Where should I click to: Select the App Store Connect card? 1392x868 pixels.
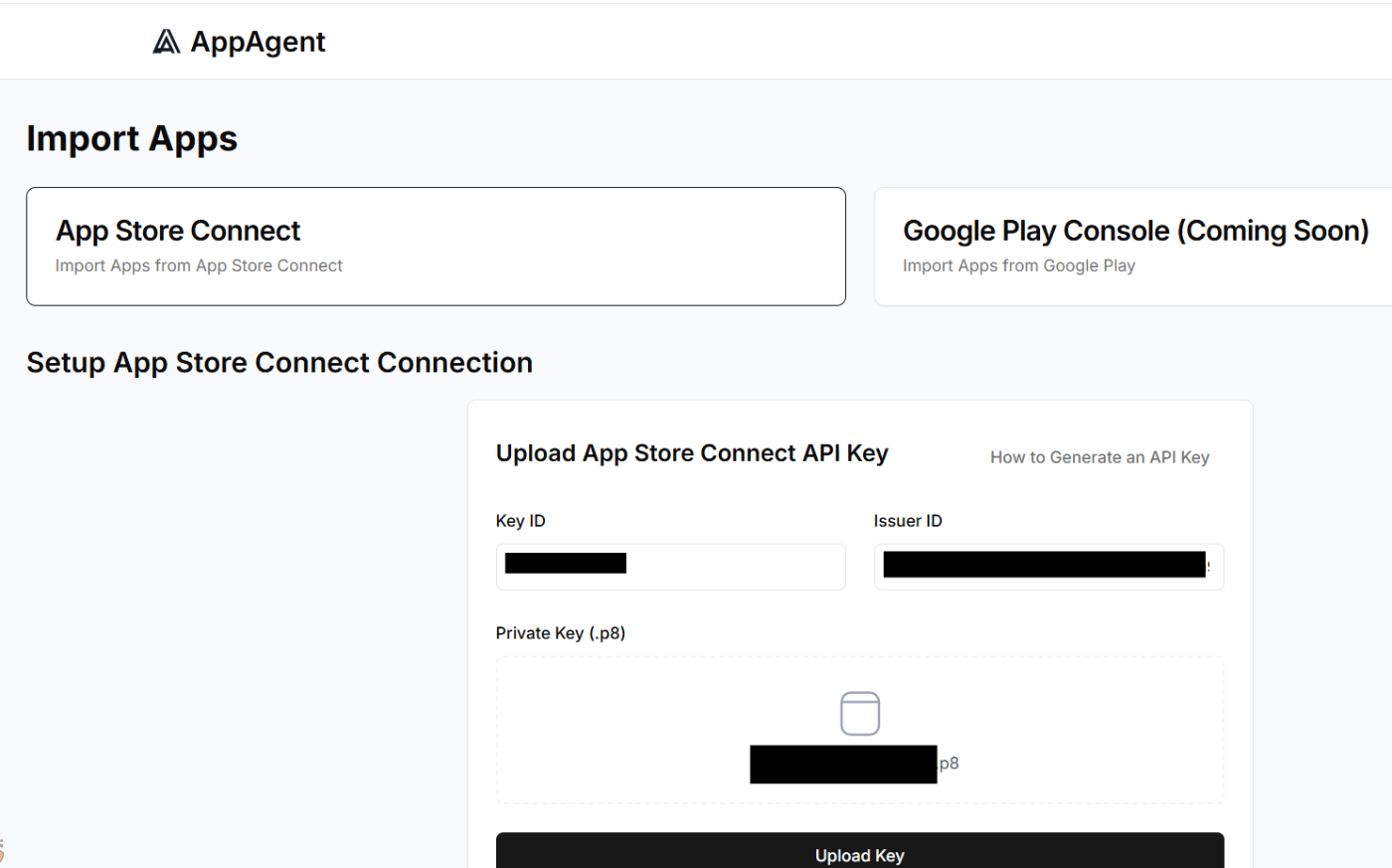click(x=435, y=247)
